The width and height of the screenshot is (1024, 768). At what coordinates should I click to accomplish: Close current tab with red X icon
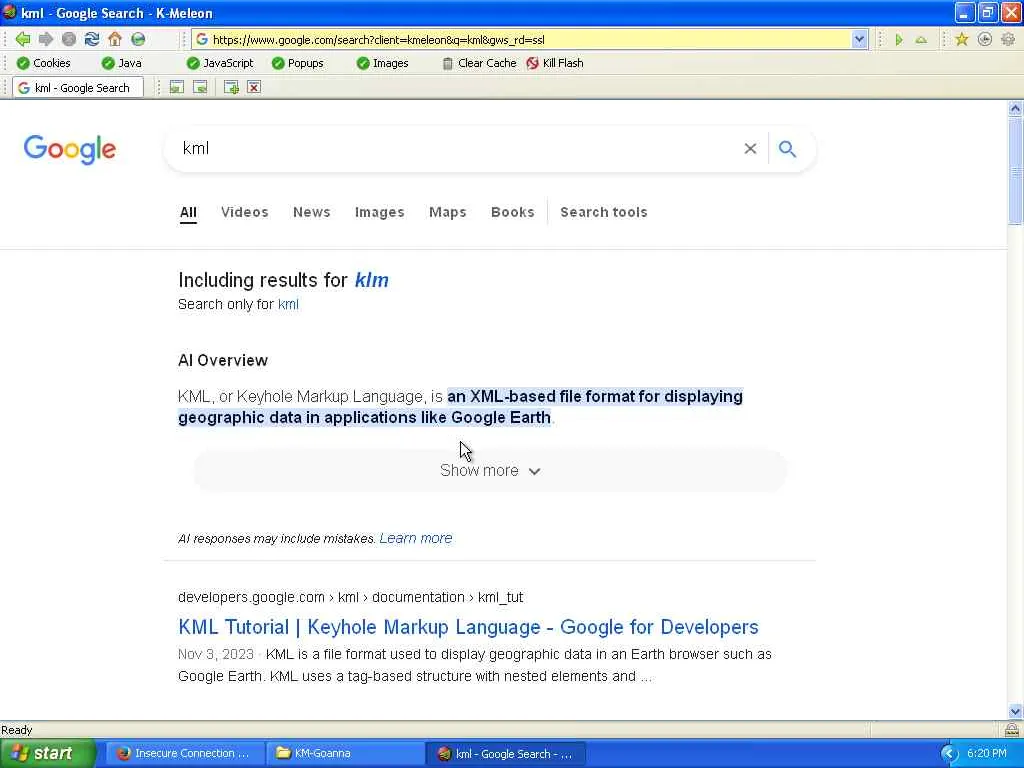(x=254, y=88)
